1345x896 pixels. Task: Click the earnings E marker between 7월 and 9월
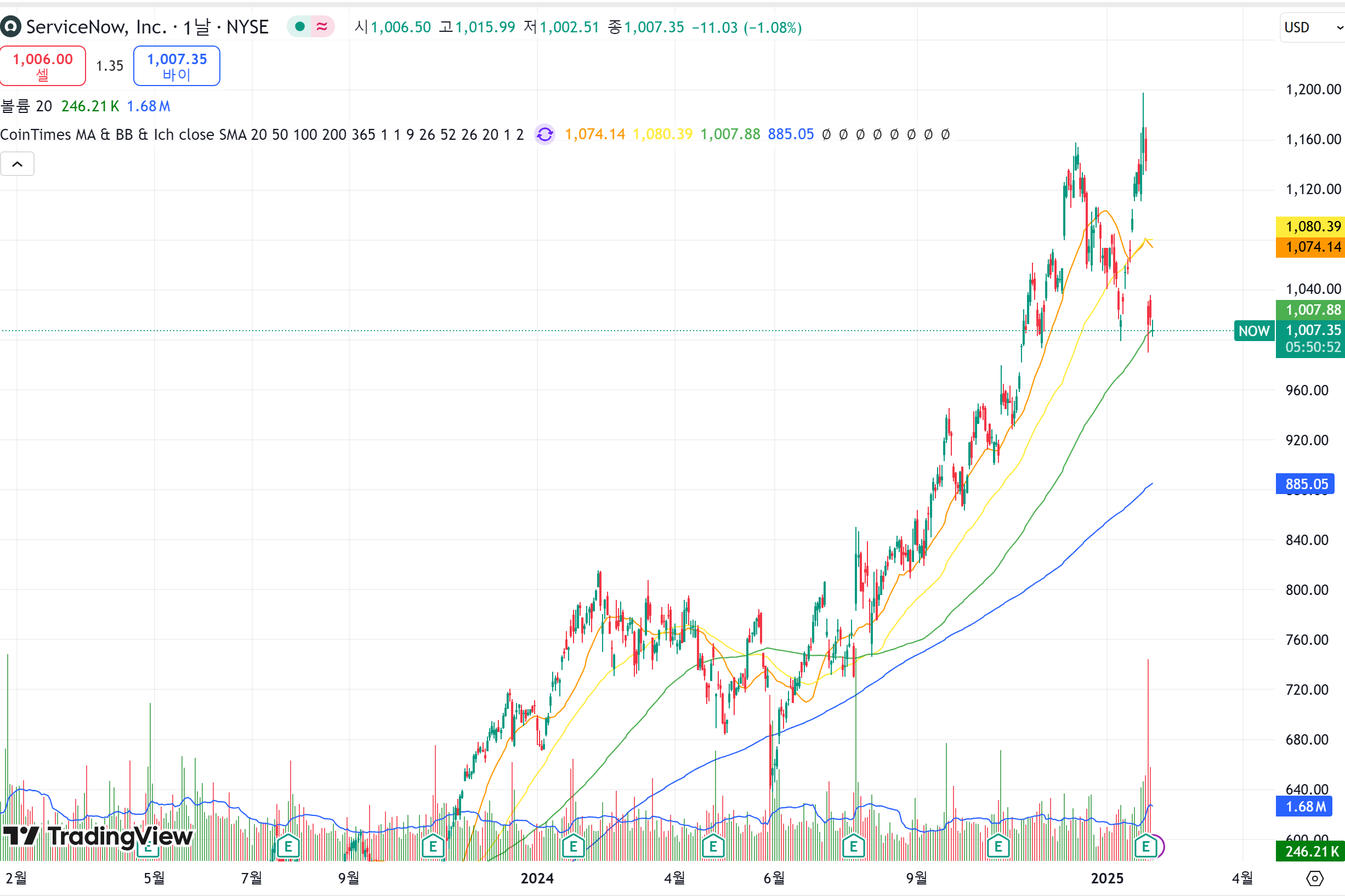288,846
